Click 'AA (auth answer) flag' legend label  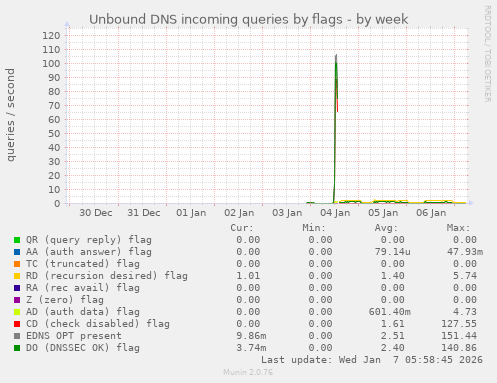[x=89, y=252]
